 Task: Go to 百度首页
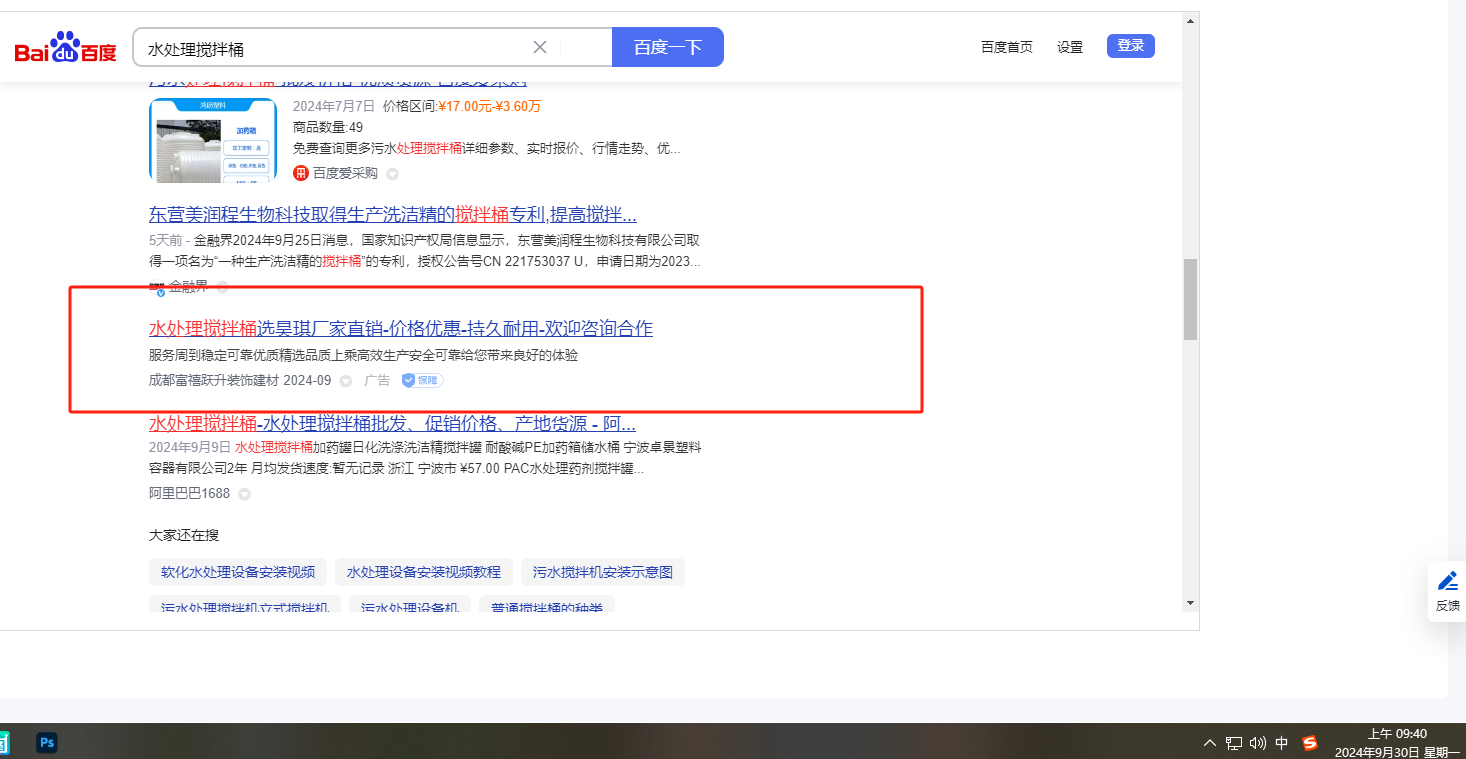point(1006,47)
